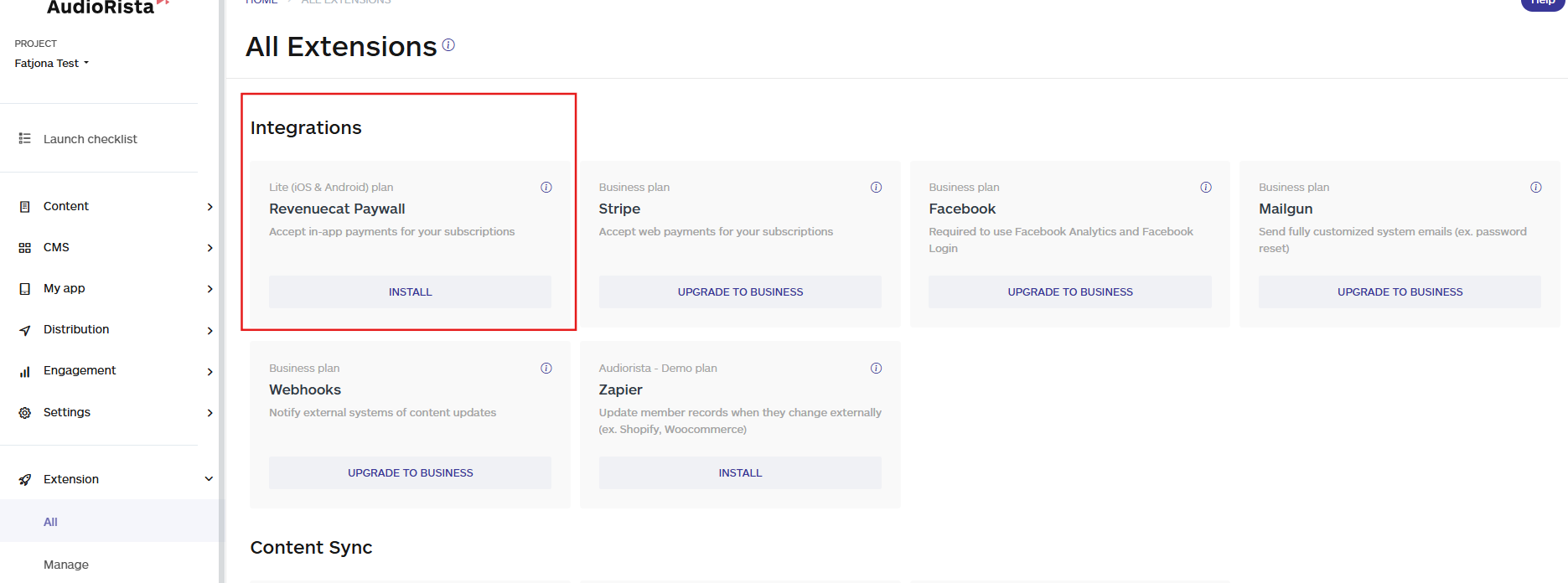The width and height of the screenshot is (1568, 583).
Task: Click the info icon beside All Extensions title
Action: coord(448,45)
